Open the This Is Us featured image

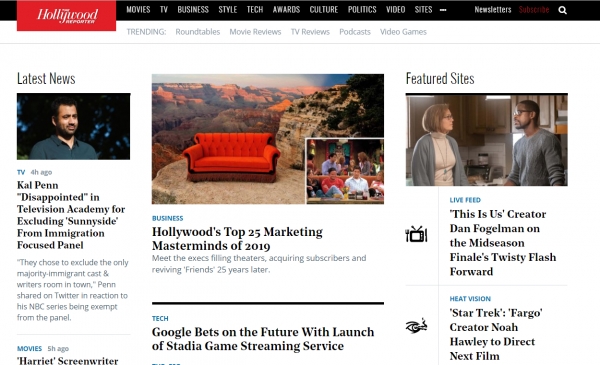(487, 140)
